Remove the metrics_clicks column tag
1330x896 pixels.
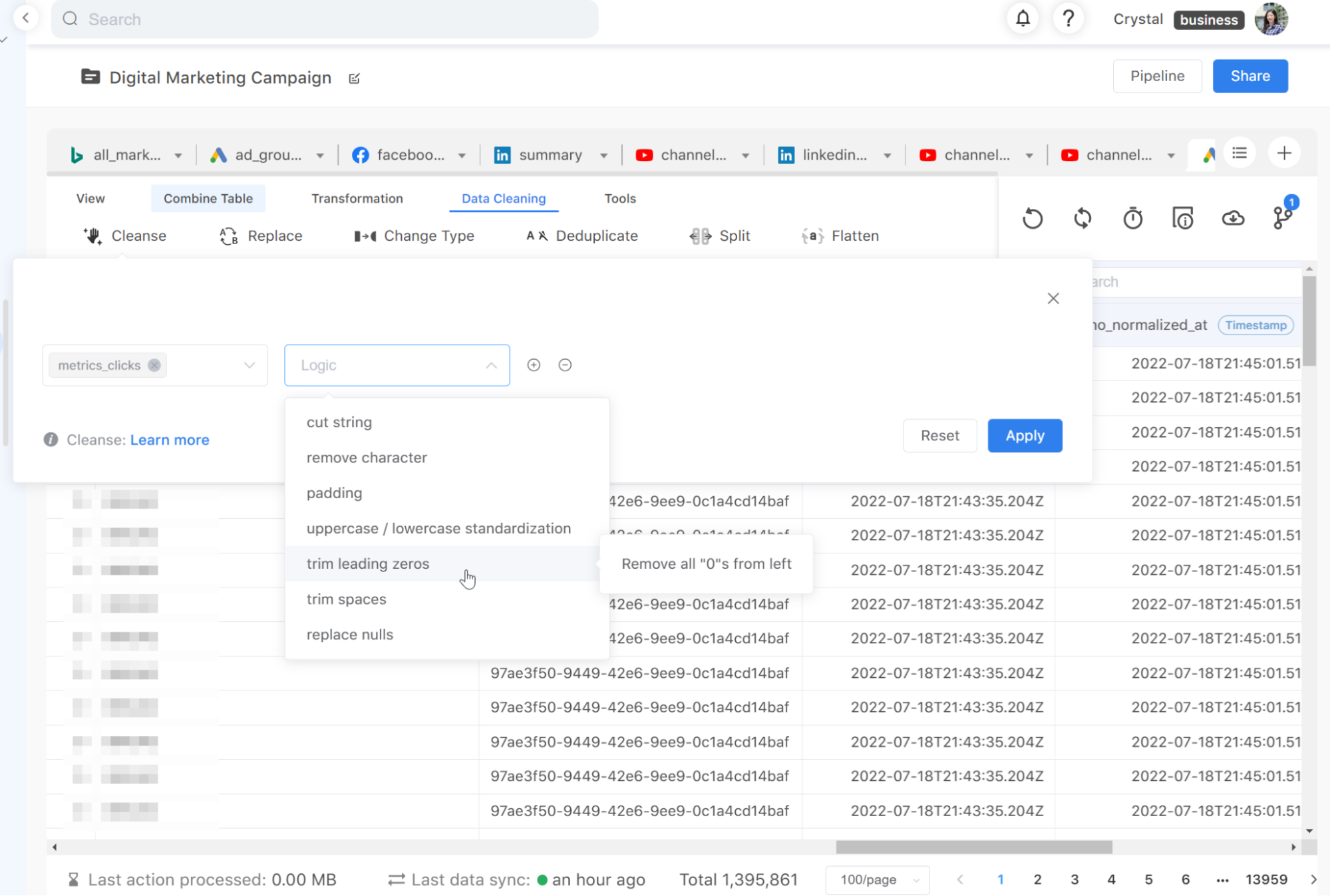[154, 365]
